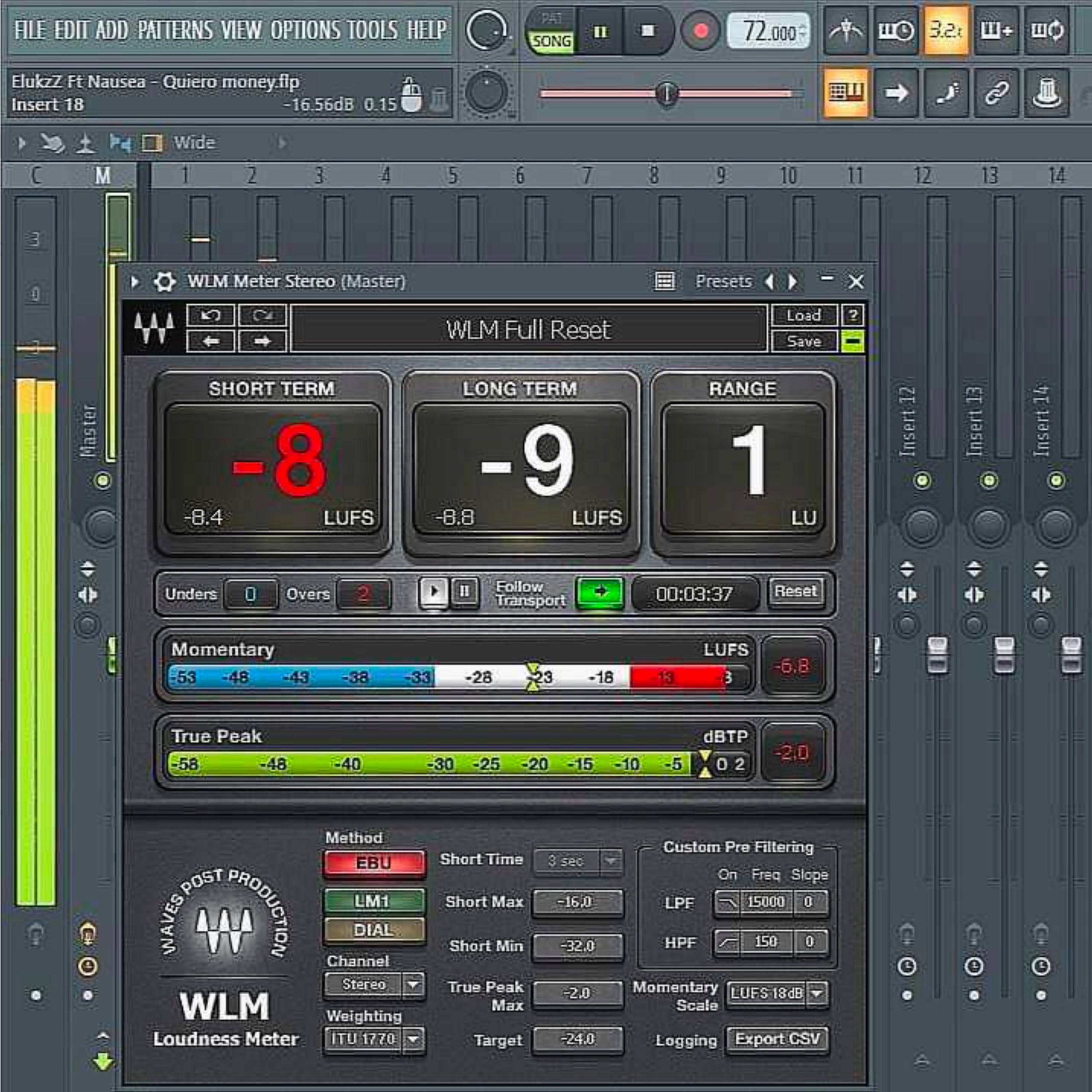The image size is (1092, 1092).
Task: Click the link chain icon in the toolbar
Action: click(997, 92)
